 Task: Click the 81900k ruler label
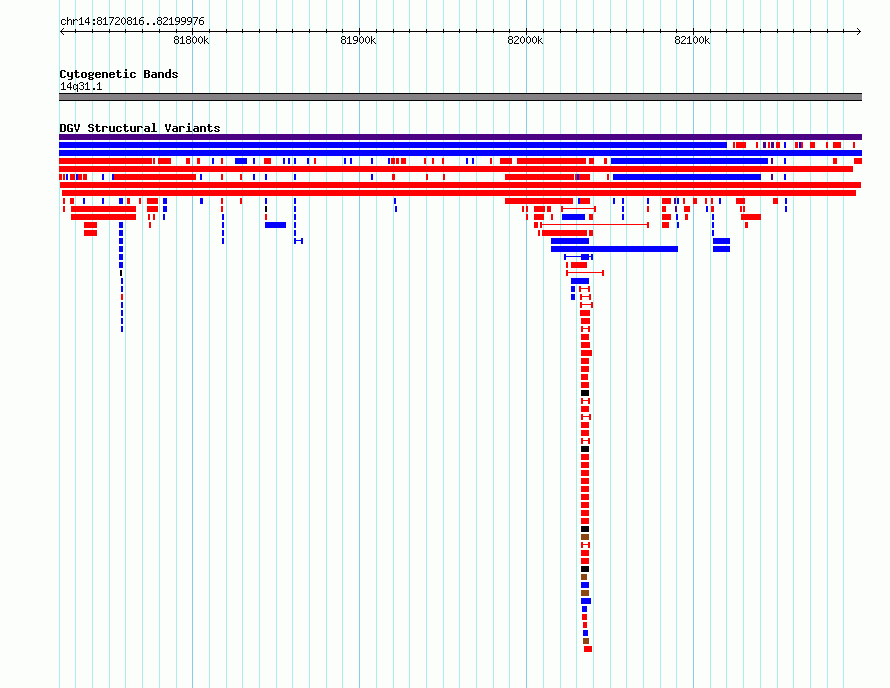(358, 40)
